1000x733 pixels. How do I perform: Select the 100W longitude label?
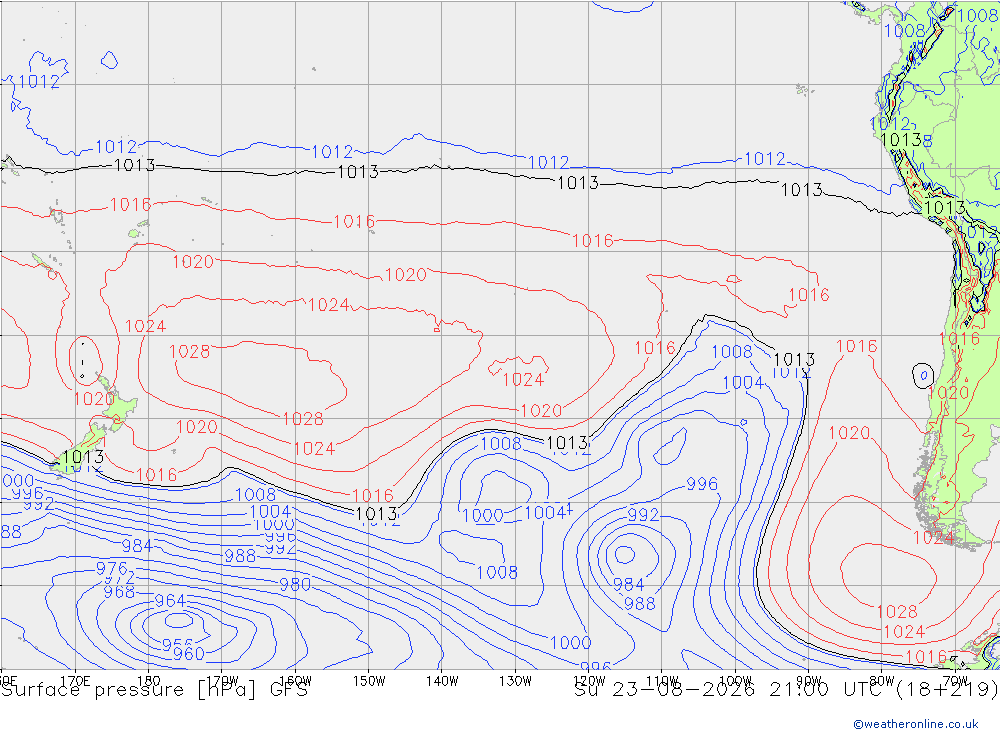(735, 681)
